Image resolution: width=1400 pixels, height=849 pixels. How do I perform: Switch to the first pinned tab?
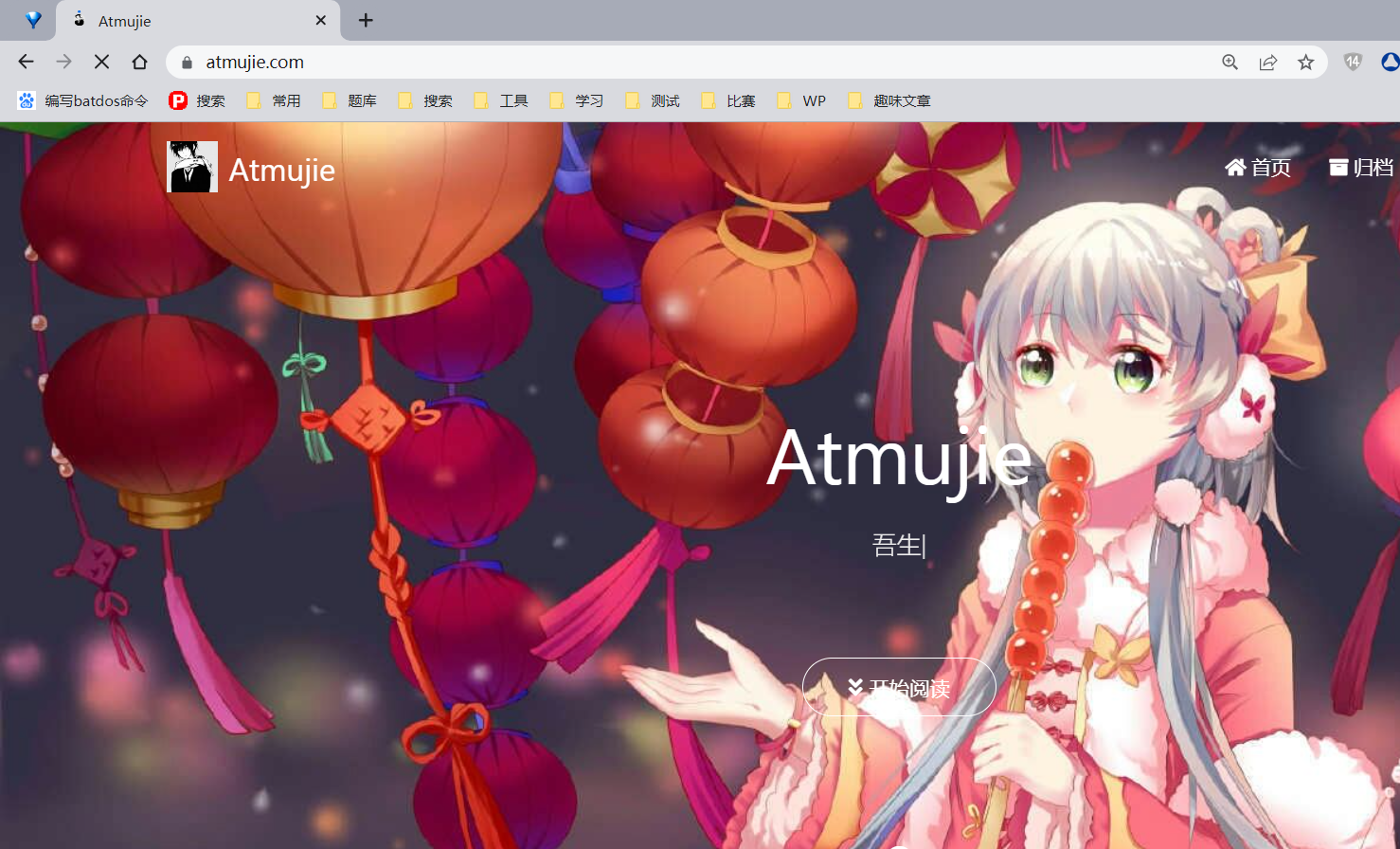click(33, 20)
